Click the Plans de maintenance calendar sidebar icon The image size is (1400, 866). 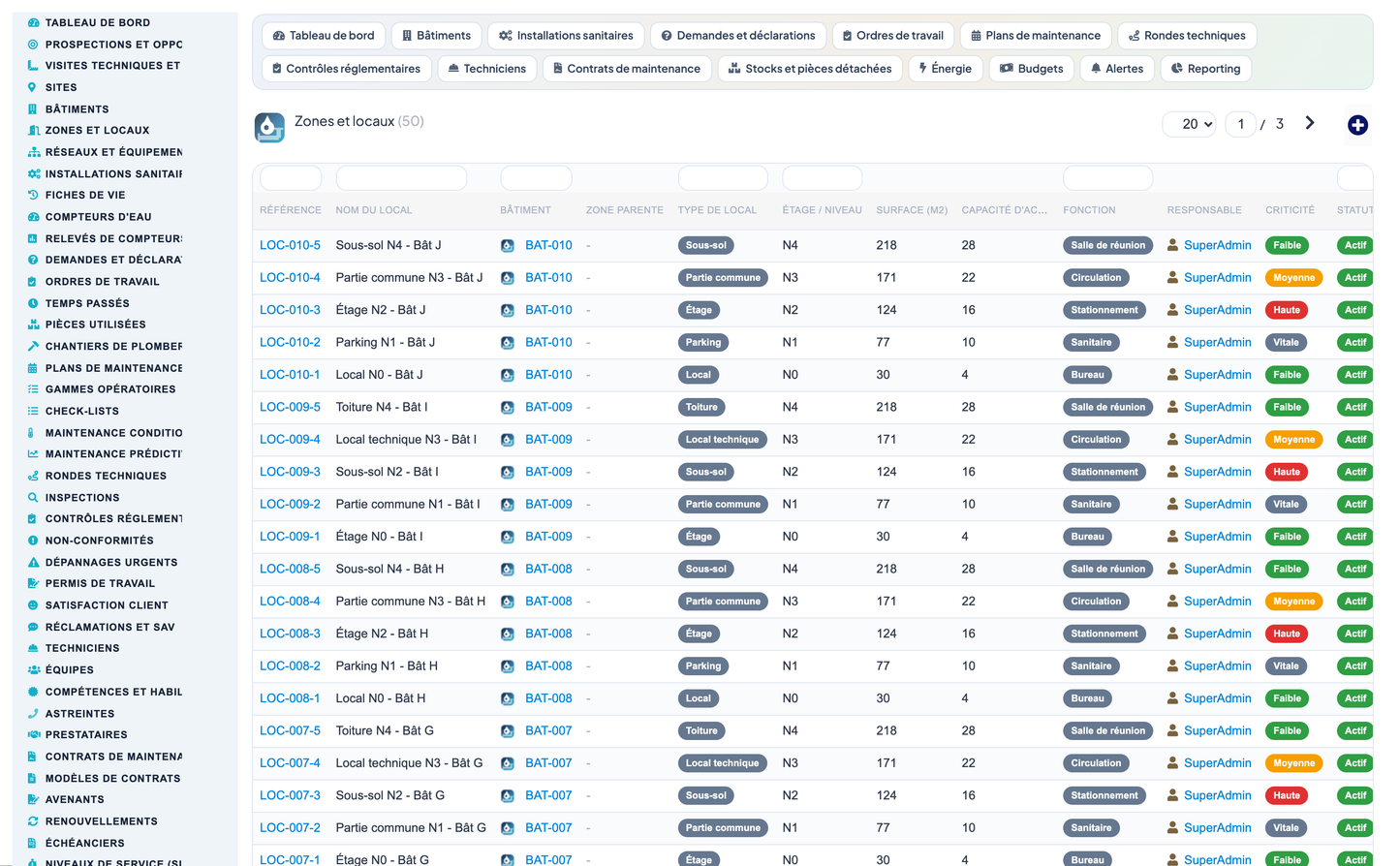pos(33,368)
